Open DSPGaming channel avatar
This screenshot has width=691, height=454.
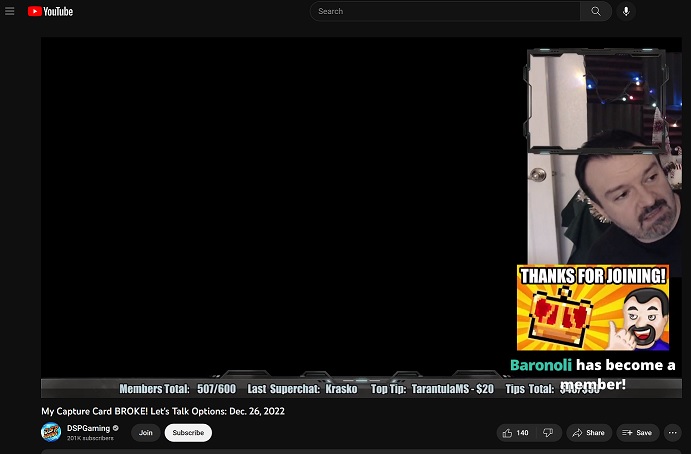51,432
